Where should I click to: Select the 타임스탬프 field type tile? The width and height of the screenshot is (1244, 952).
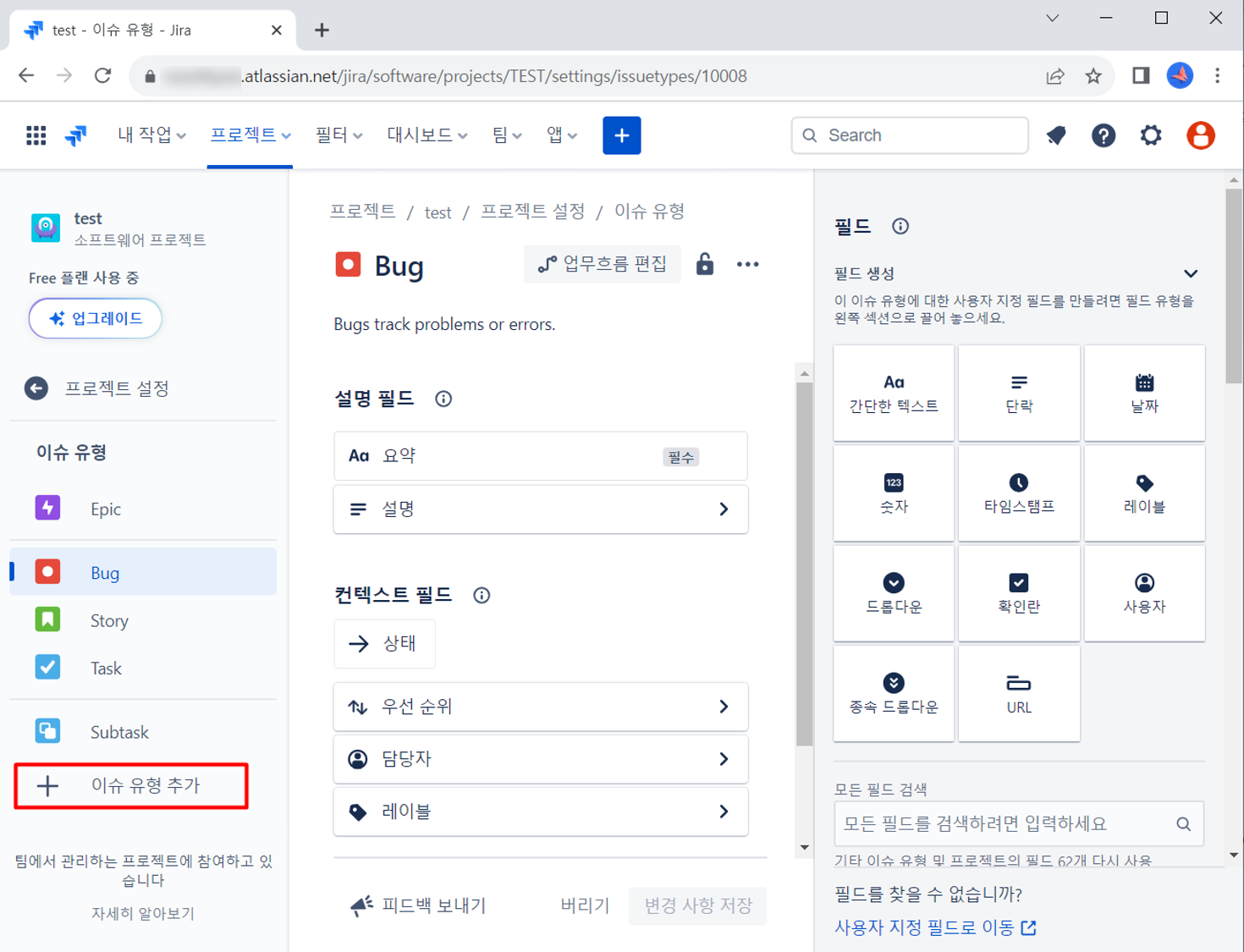[1019, 493]
